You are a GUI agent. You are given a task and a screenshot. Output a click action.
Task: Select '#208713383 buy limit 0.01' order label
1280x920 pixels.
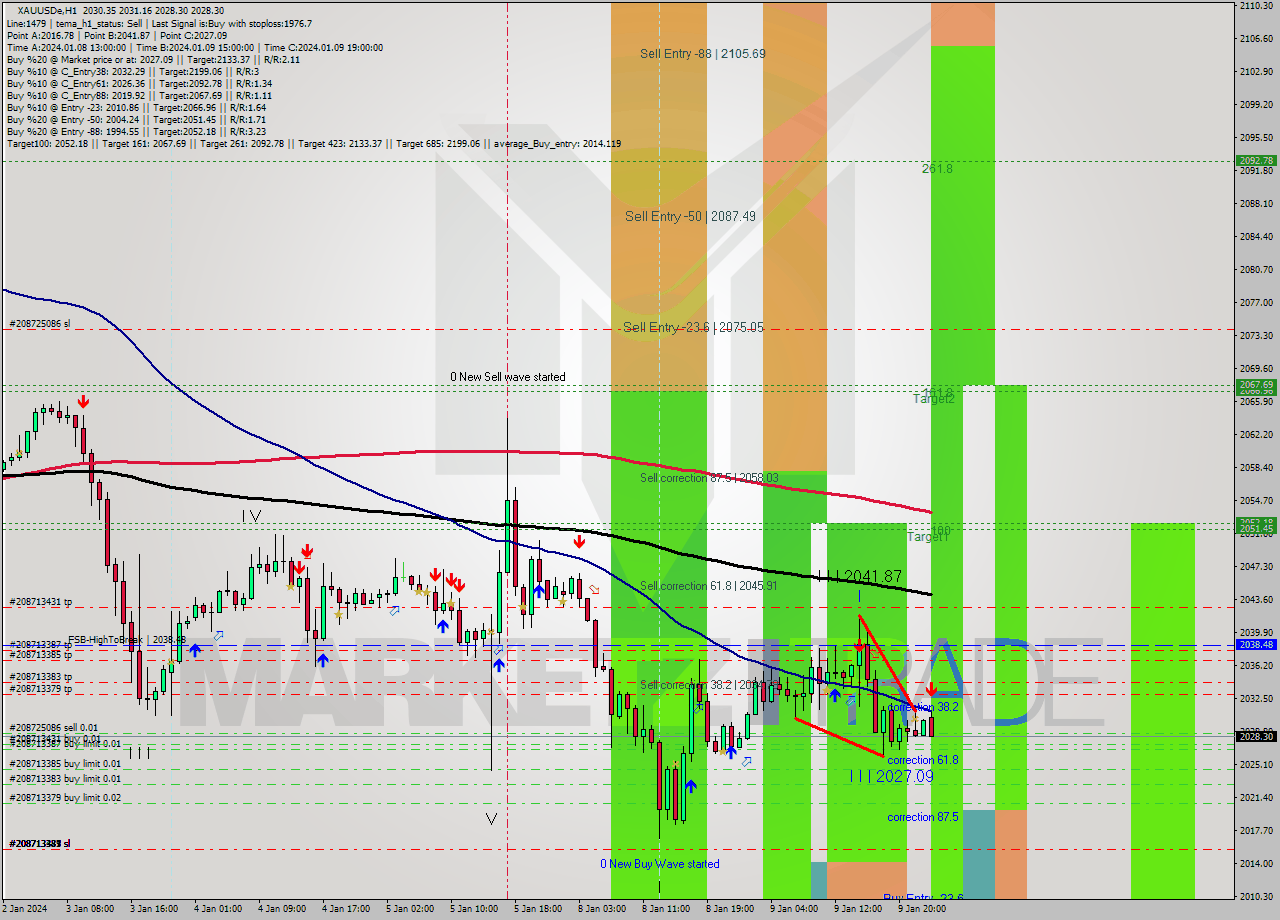pyautogui.click(x=65, y=778)
